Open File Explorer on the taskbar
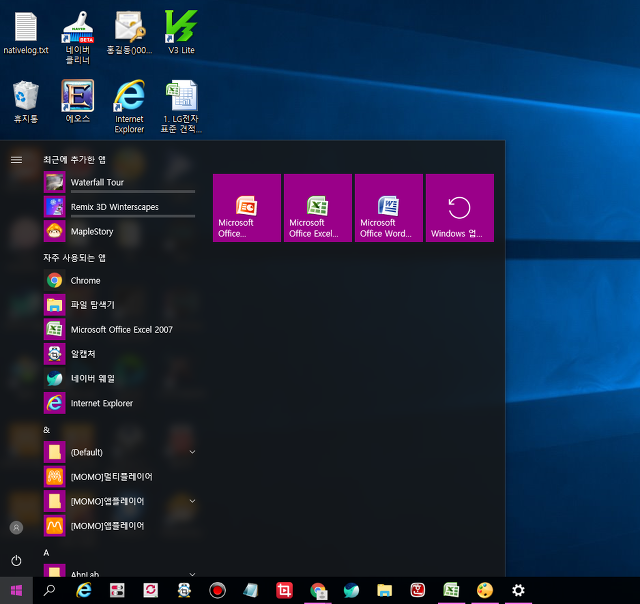640x604 pixels. tap(384, 590)
